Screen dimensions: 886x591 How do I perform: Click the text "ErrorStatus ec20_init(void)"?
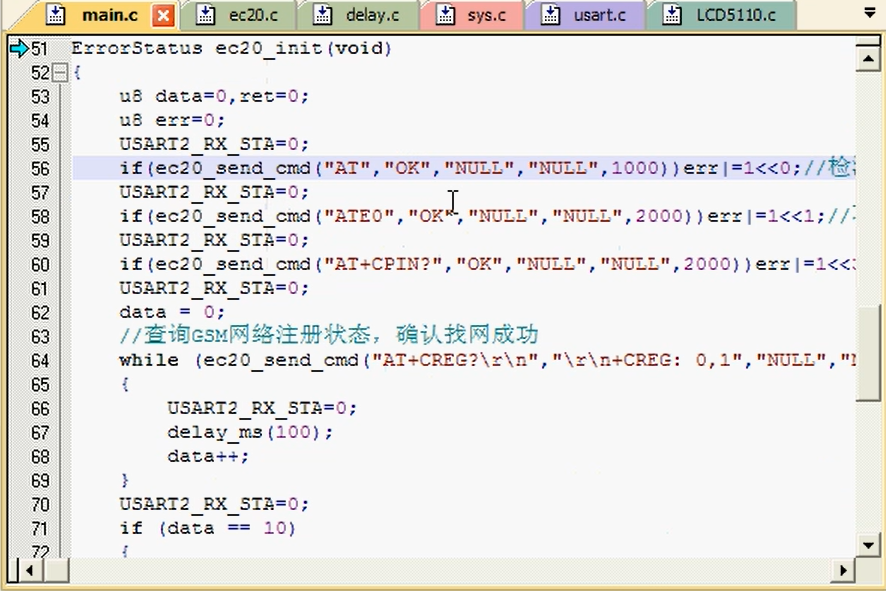(231, 49)
